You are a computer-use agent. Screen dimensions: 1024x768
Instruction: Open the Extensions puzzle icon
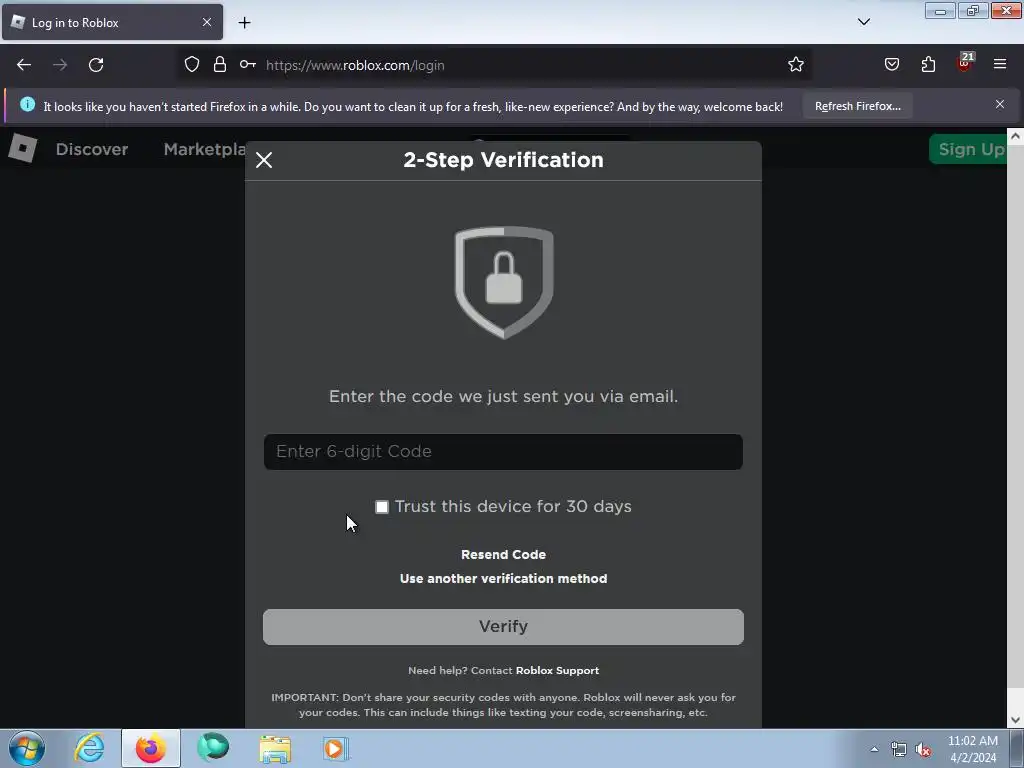pyautogui.click(x=928, y=64)
